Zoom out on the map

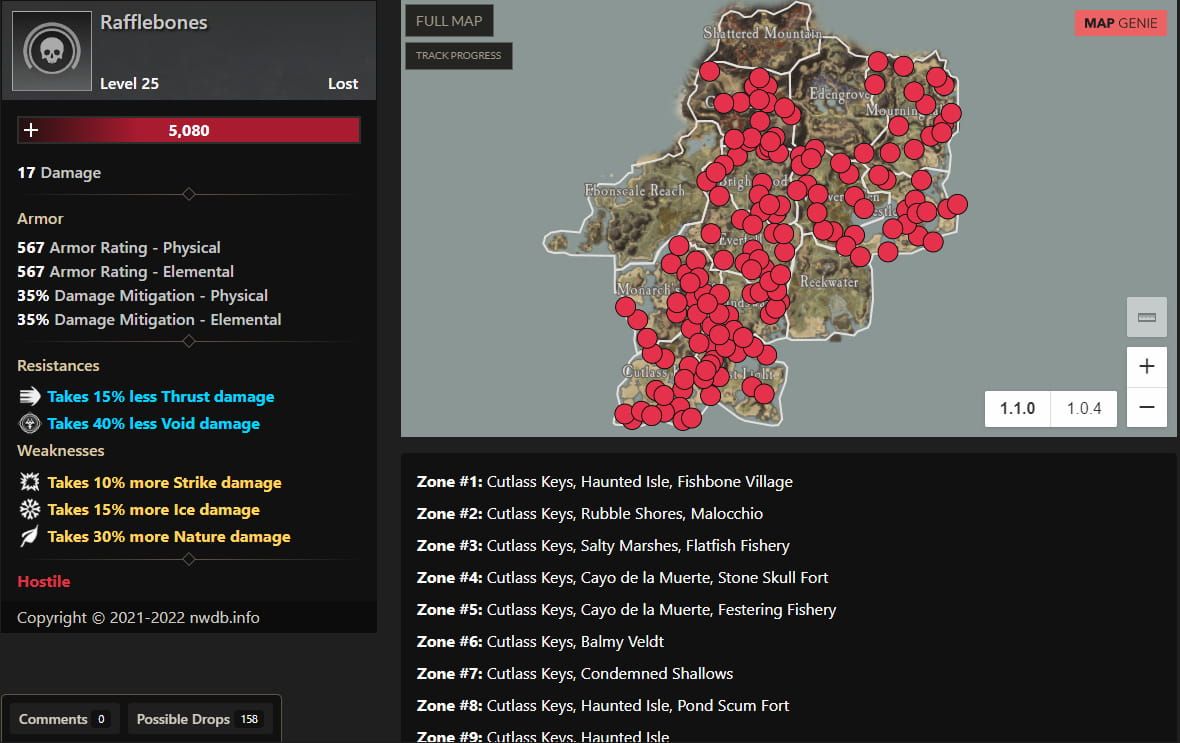(1146, 407)
